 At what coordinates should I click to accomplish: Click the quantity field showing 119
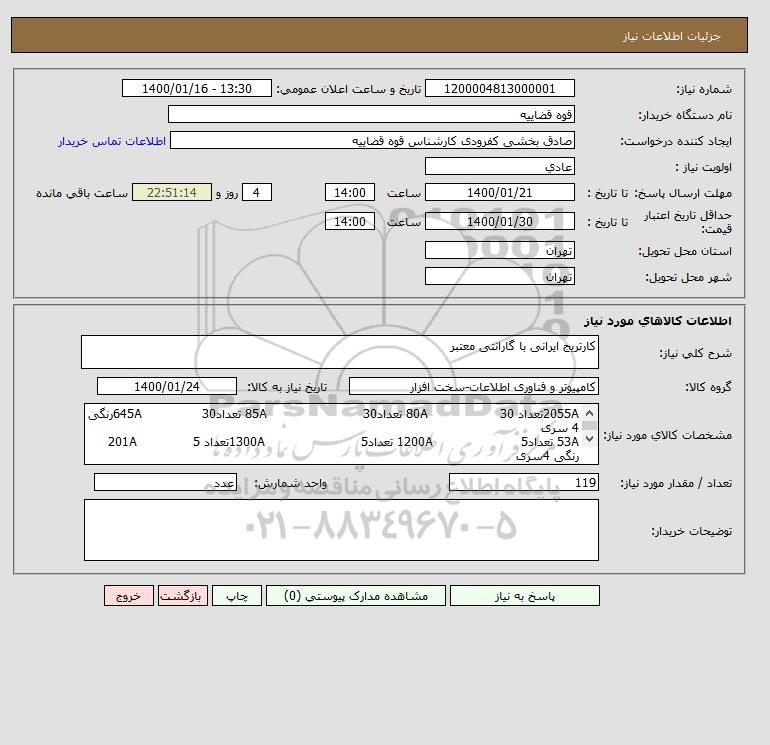[523, 482]
